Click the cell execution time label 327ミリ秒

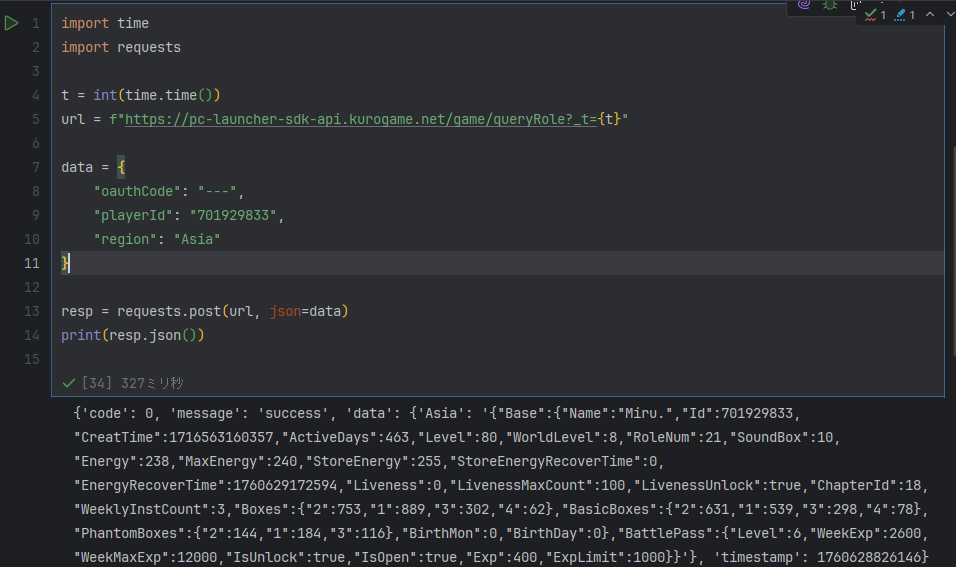pos(152,383)
